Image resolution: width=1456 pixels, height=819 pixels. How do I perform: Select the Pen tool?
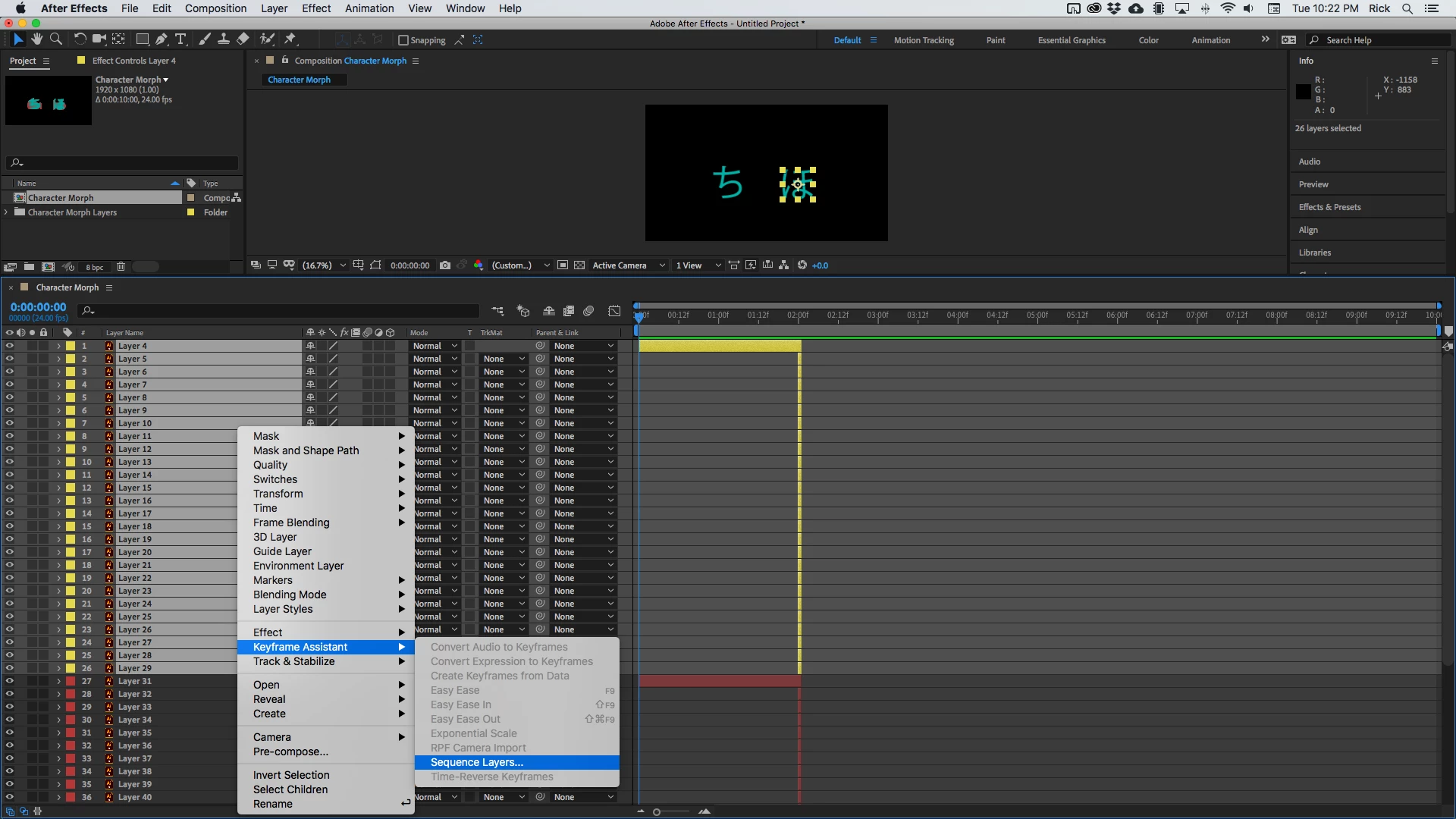tap(162, 39)
